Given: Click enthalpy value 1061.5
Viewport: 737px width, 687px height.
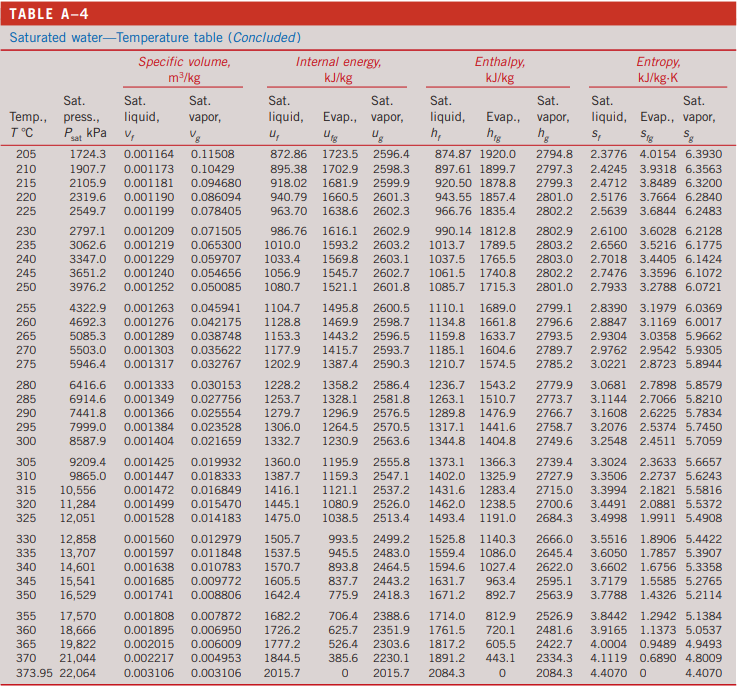Looking at the screenshot, I should tap(447, 273).
